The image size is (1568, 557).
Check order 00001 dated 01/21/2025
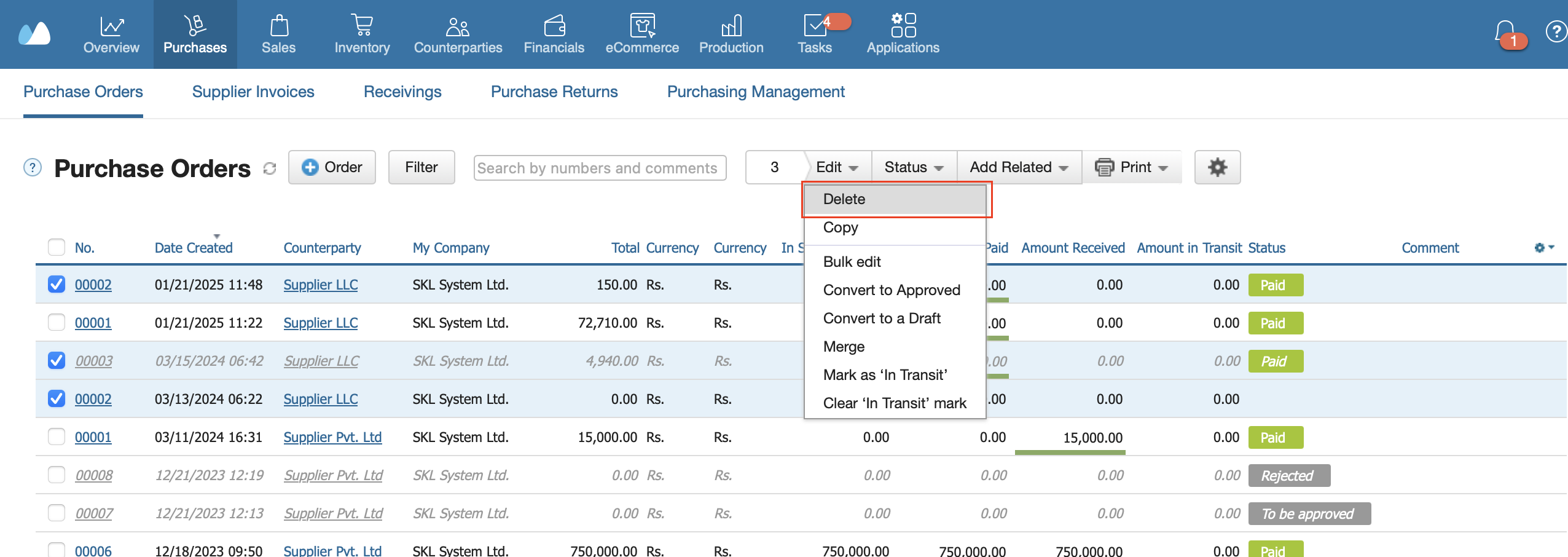(x=57, y=322)
